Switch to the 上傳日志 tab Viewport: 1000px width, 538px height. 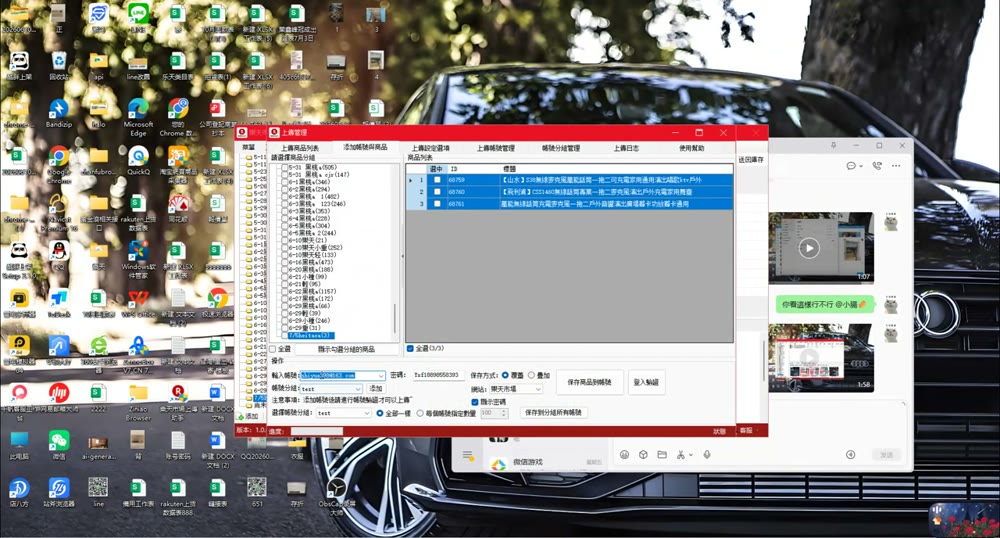pyautogui.click(x=626, y=148)
